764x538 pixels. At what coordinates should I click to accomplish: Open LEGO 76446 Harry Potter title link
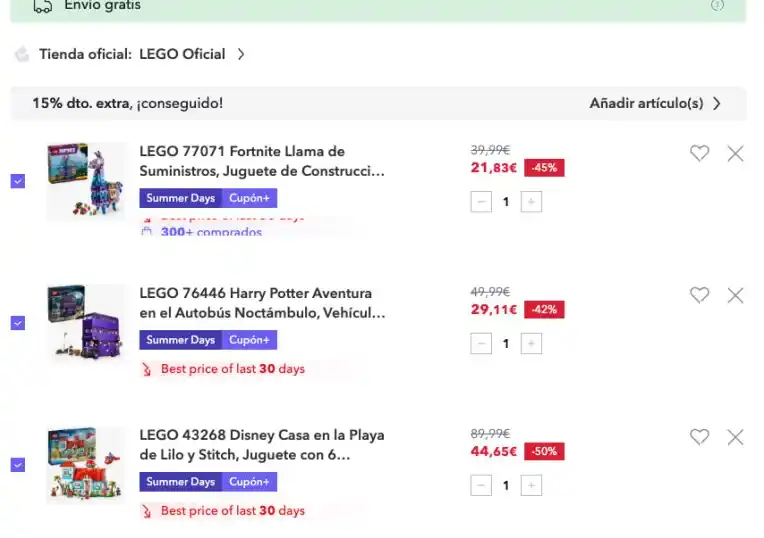(262, 303)
